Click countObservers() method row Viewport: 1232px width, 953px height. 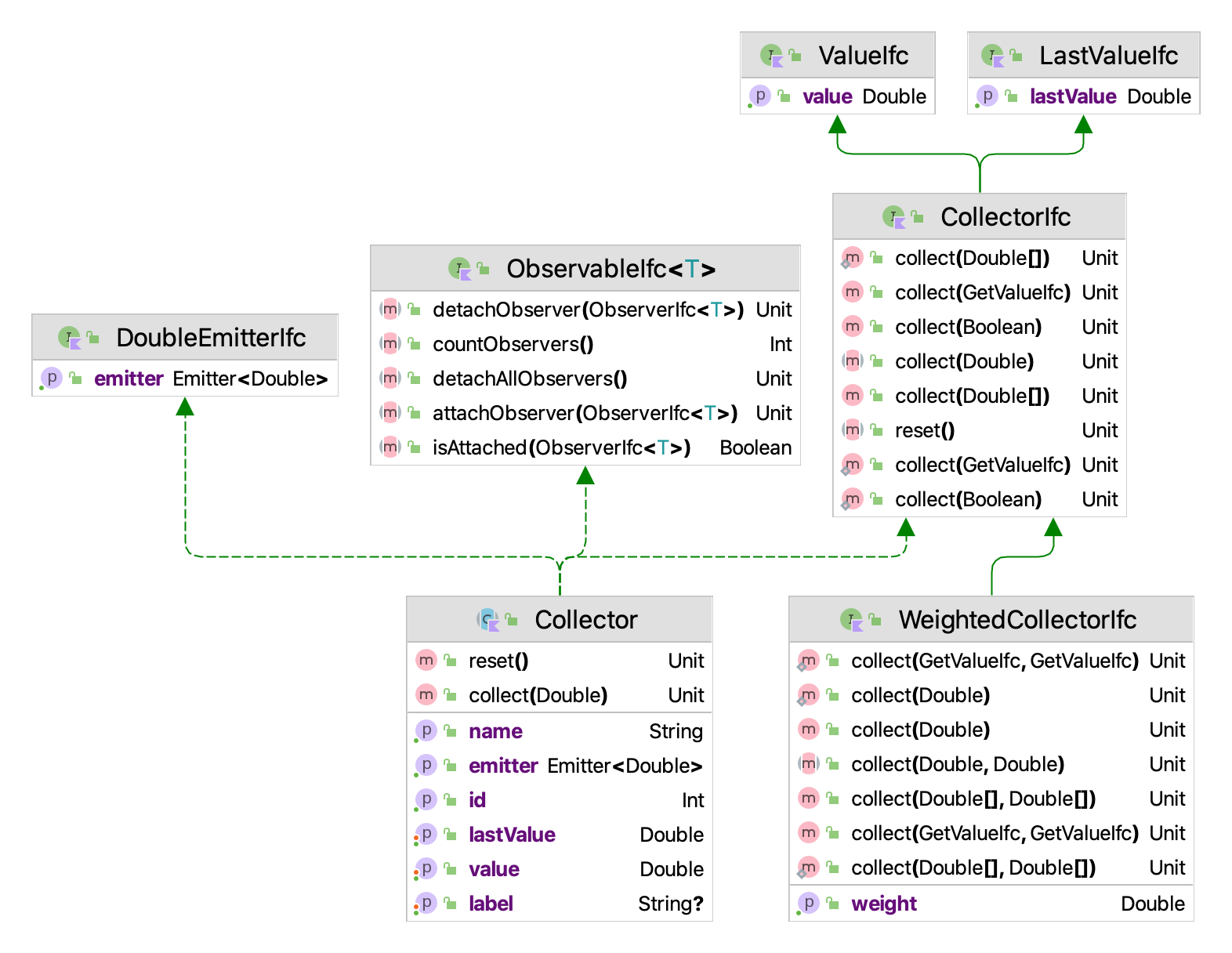click(x=585, y=344)
